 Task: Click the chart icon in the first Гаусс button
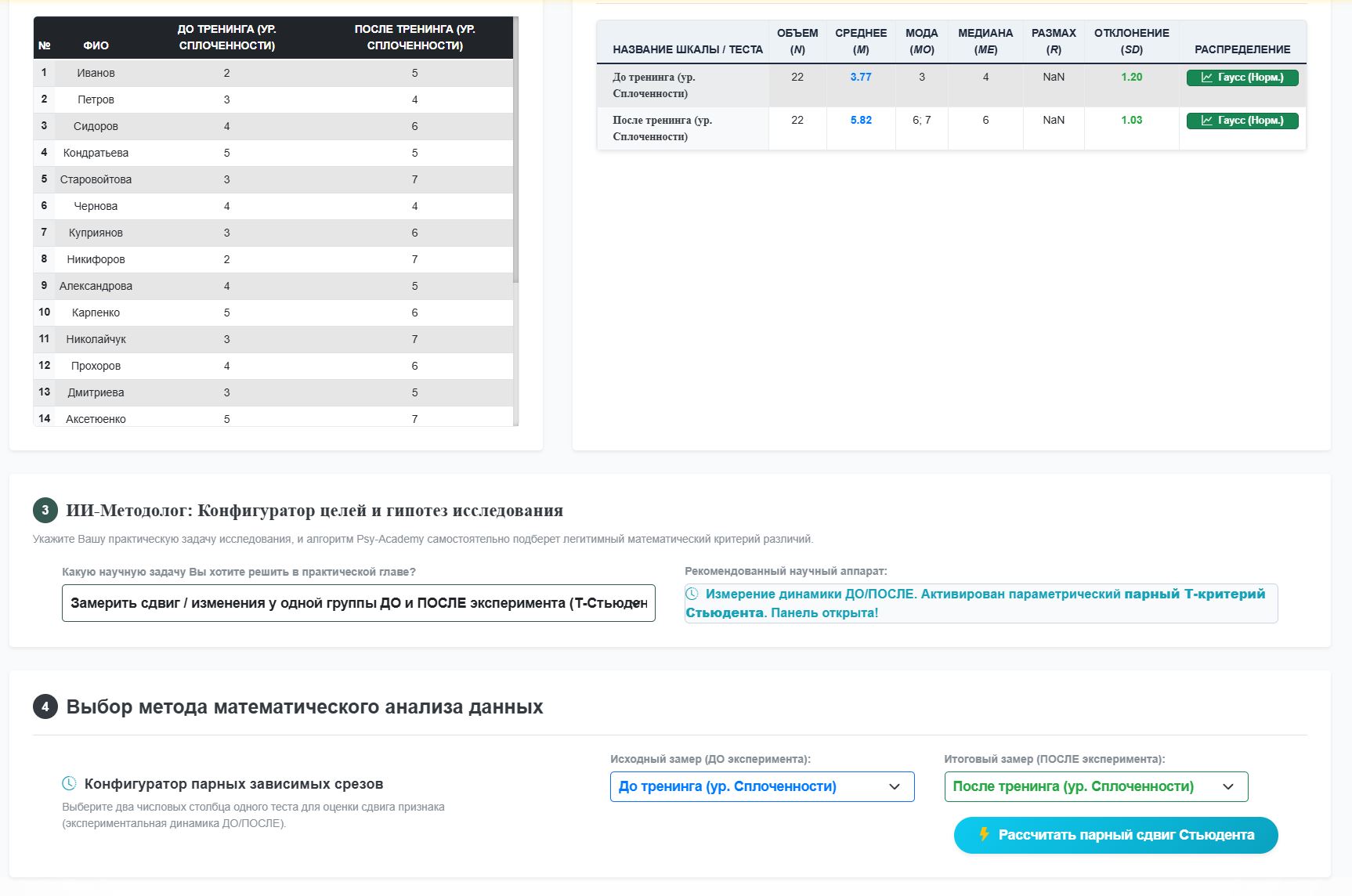tap(1207, 78)
